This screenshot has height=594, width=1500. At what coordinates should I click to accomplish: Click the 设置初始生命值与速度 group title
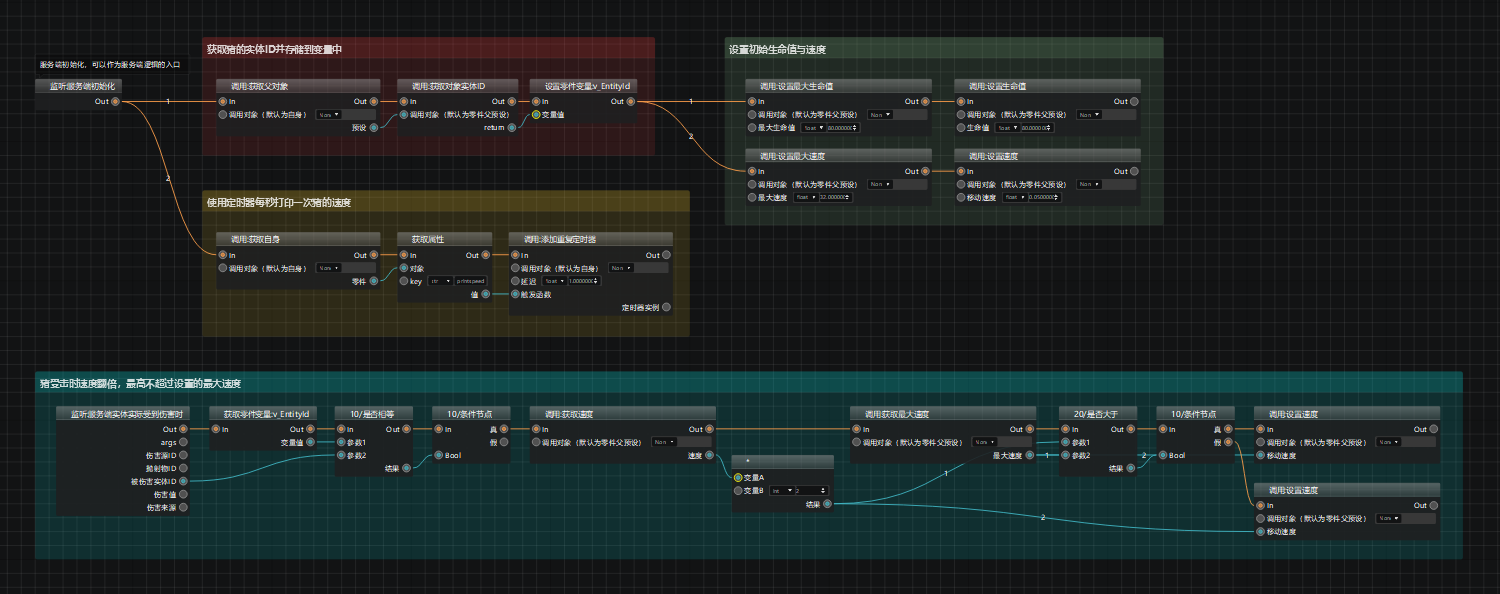click(777, 49)
